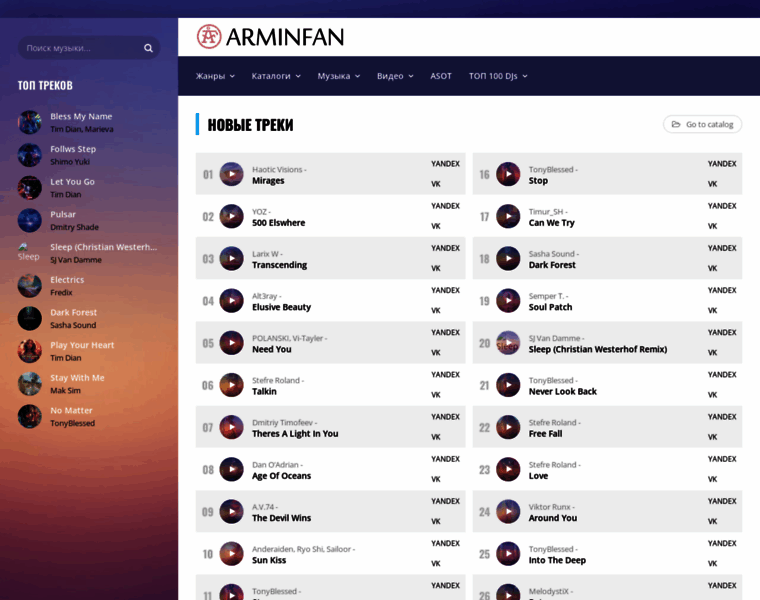
Task: Open VK link for Mirages
Action: [x=436, y=184]
